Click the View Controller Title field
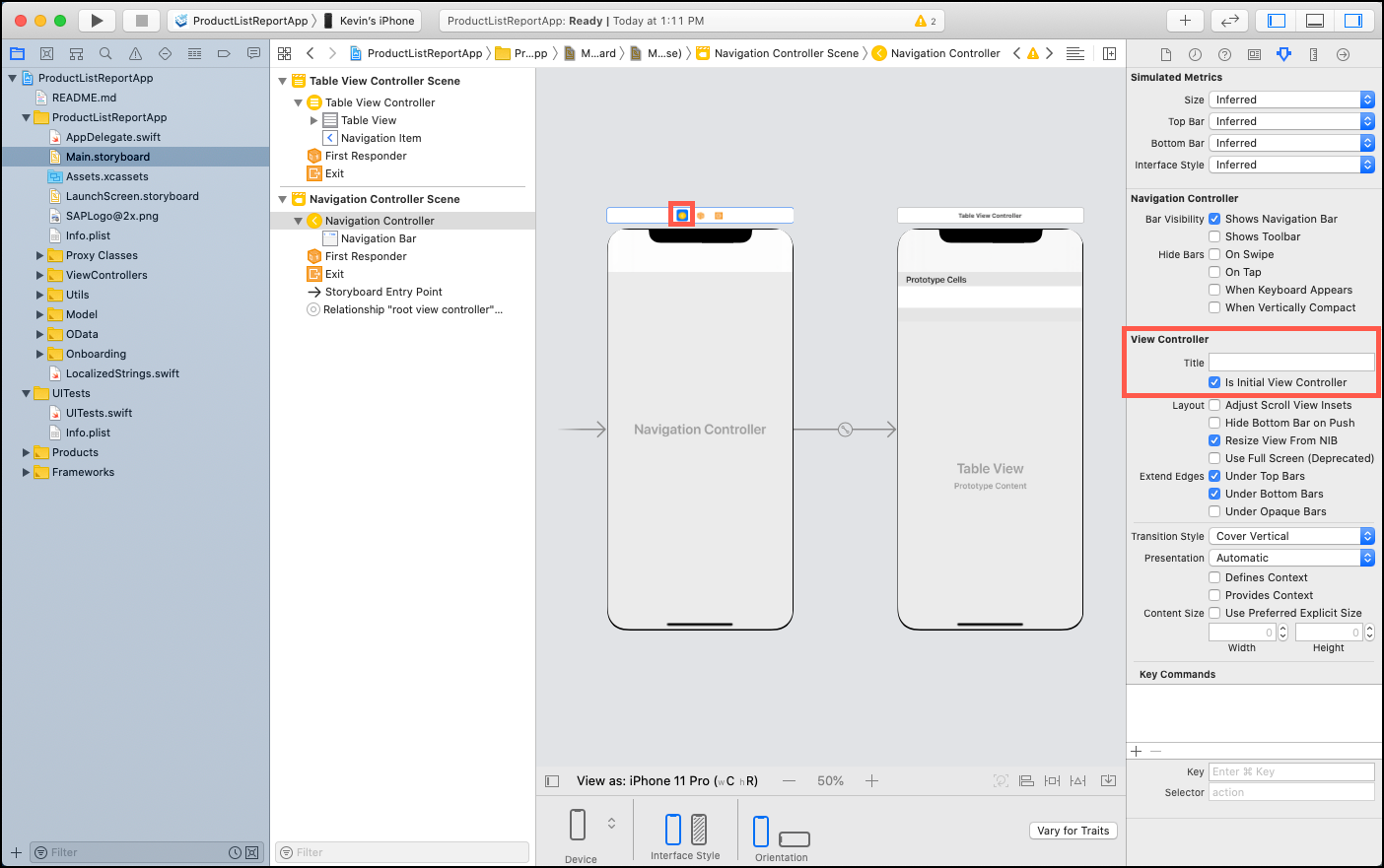1384x868 pixels. (1291, 363)
